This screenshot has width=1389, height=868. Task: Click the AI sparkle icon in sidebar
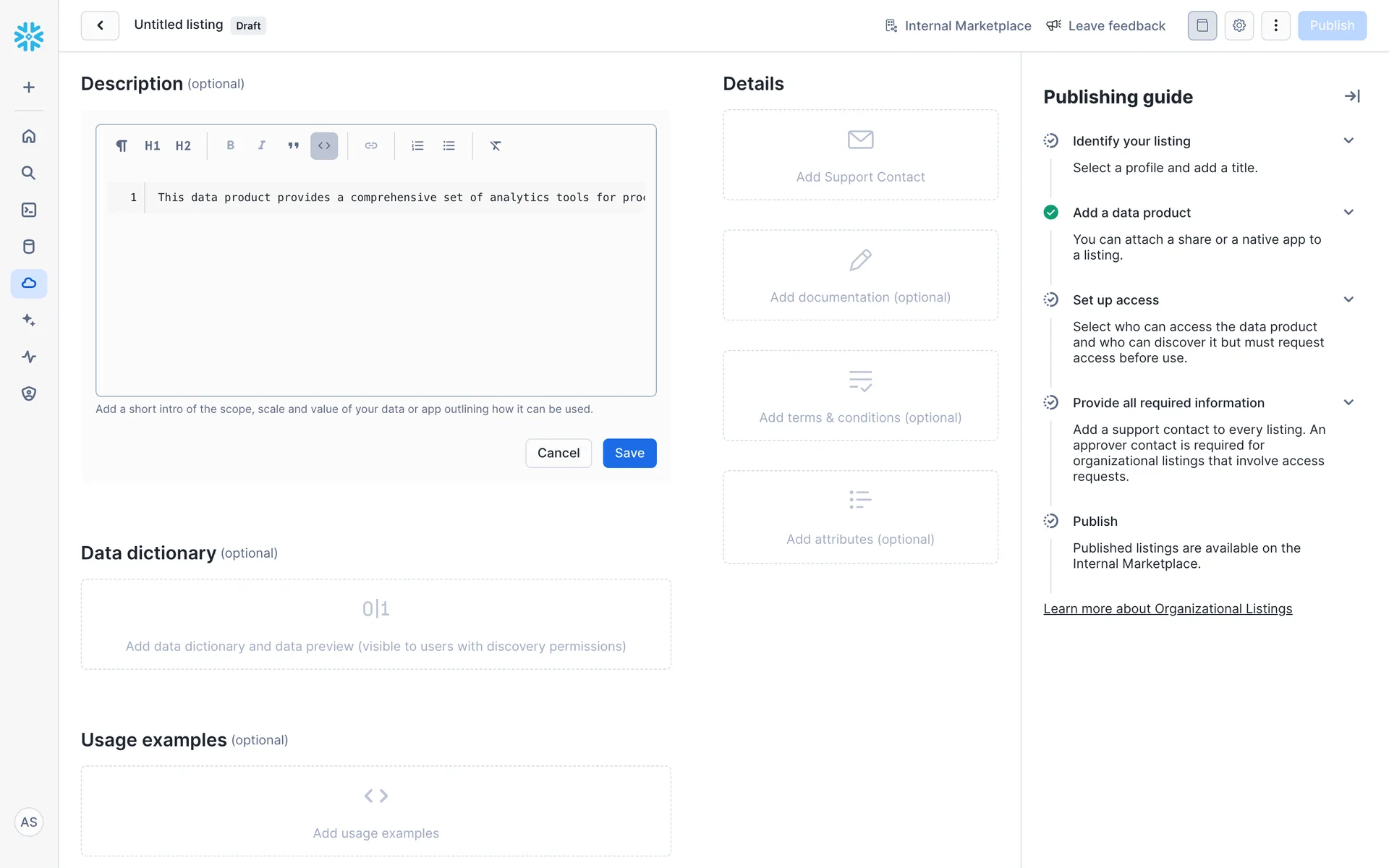click(29, 320)
